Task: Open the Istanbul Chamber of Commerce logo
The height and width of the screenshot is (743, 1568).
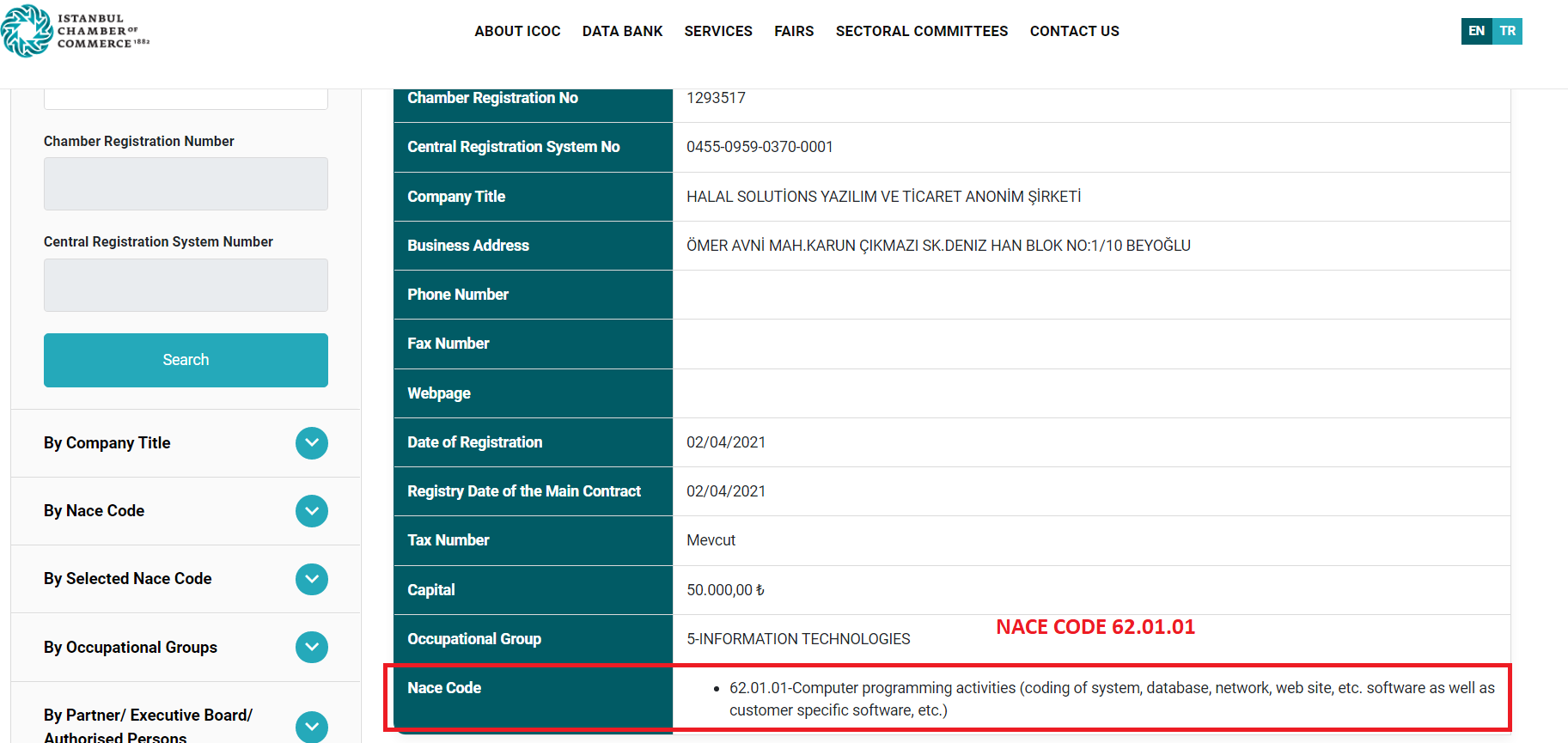Action: point(76,31)
